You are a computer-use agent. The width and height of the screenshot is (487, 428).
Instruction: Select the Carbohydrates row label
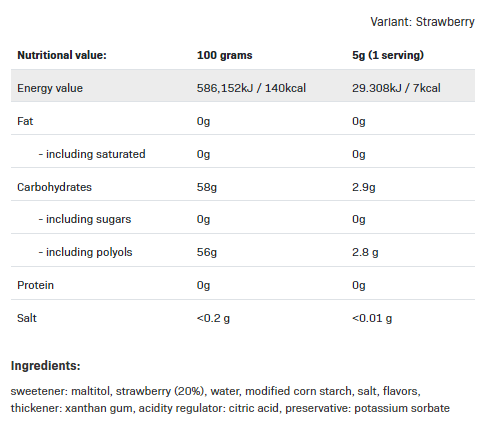[x=54, y=187]
